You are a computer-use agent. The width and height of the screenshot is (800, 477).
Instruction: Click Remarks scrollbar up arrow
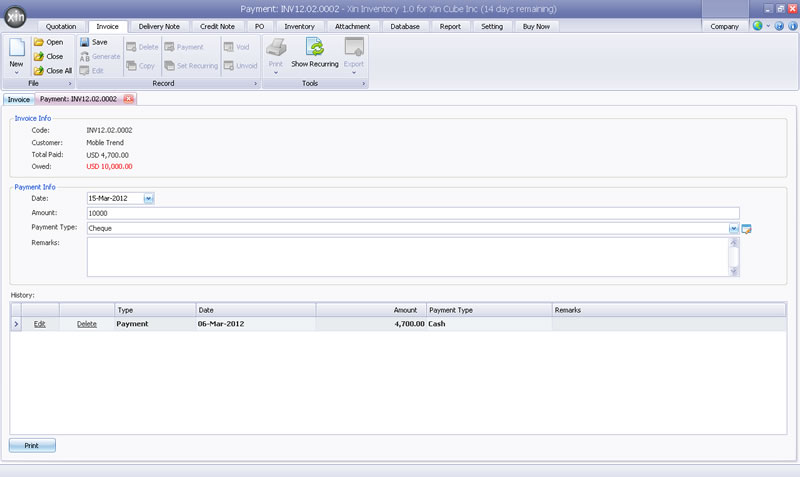click(734, 243)
